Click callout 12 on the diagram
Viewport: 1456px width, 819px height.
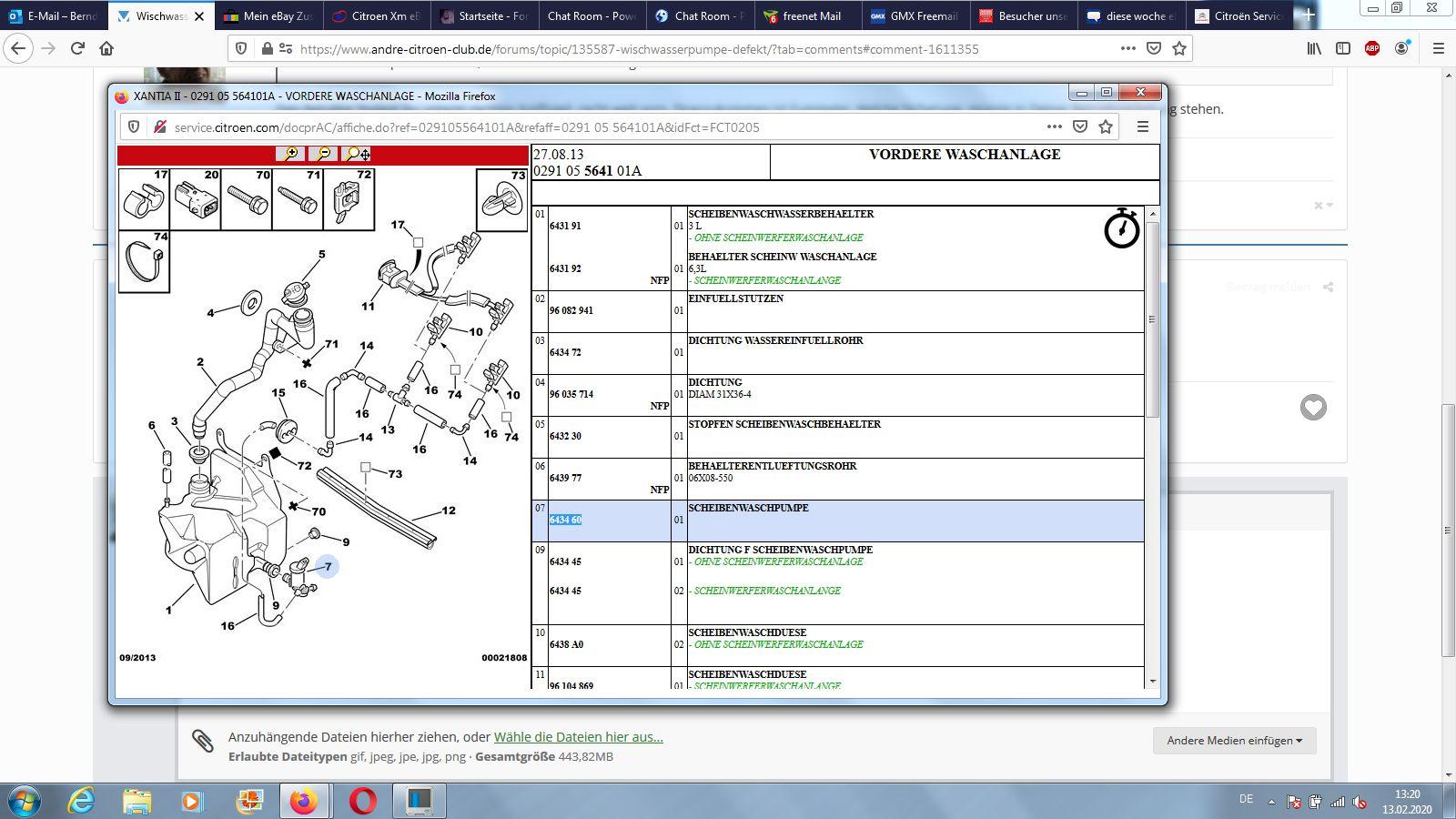click(x=448, y=511)
